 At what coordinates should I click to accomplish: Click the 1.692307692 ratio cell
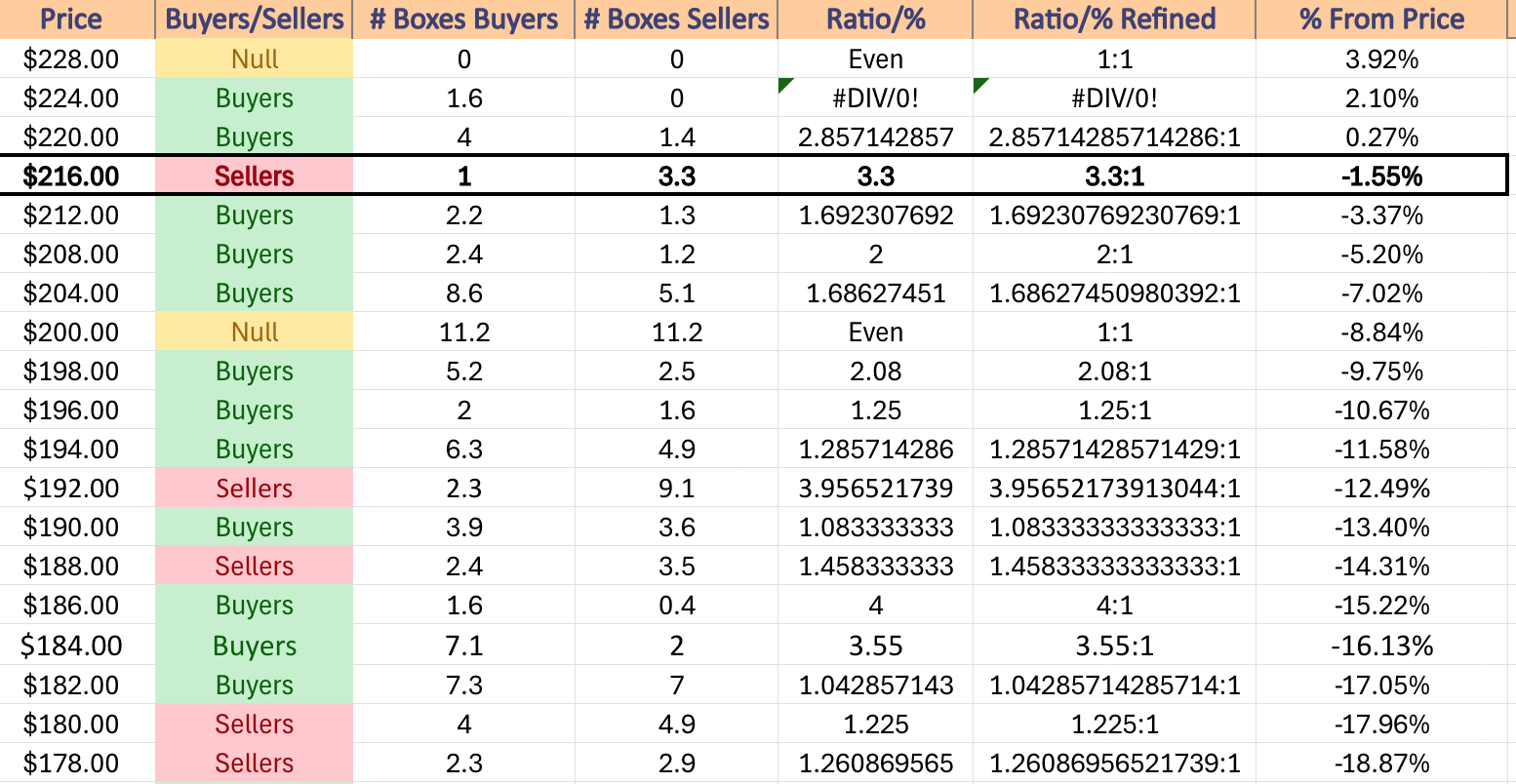pyautogui.click(x=875, y=216)
